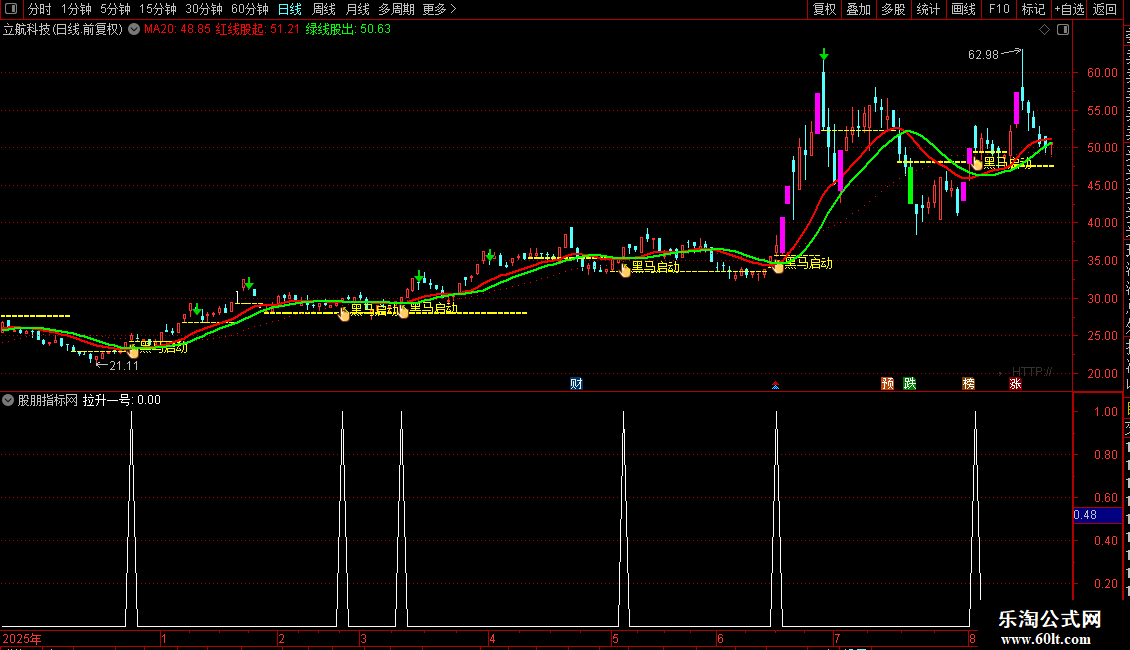1130x650 pixels.
Task: Click the hand pointer beside the 21.11 low
Action: (133, 352)
